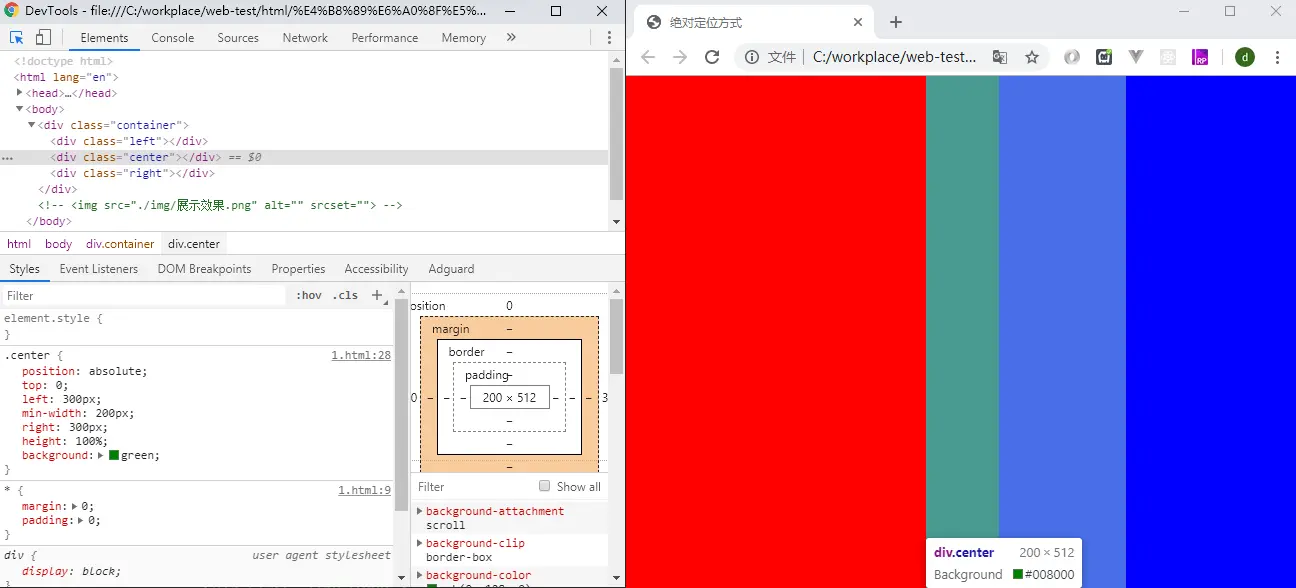
Task: Activate the inspect element picker icon
Action: [17, 37]
